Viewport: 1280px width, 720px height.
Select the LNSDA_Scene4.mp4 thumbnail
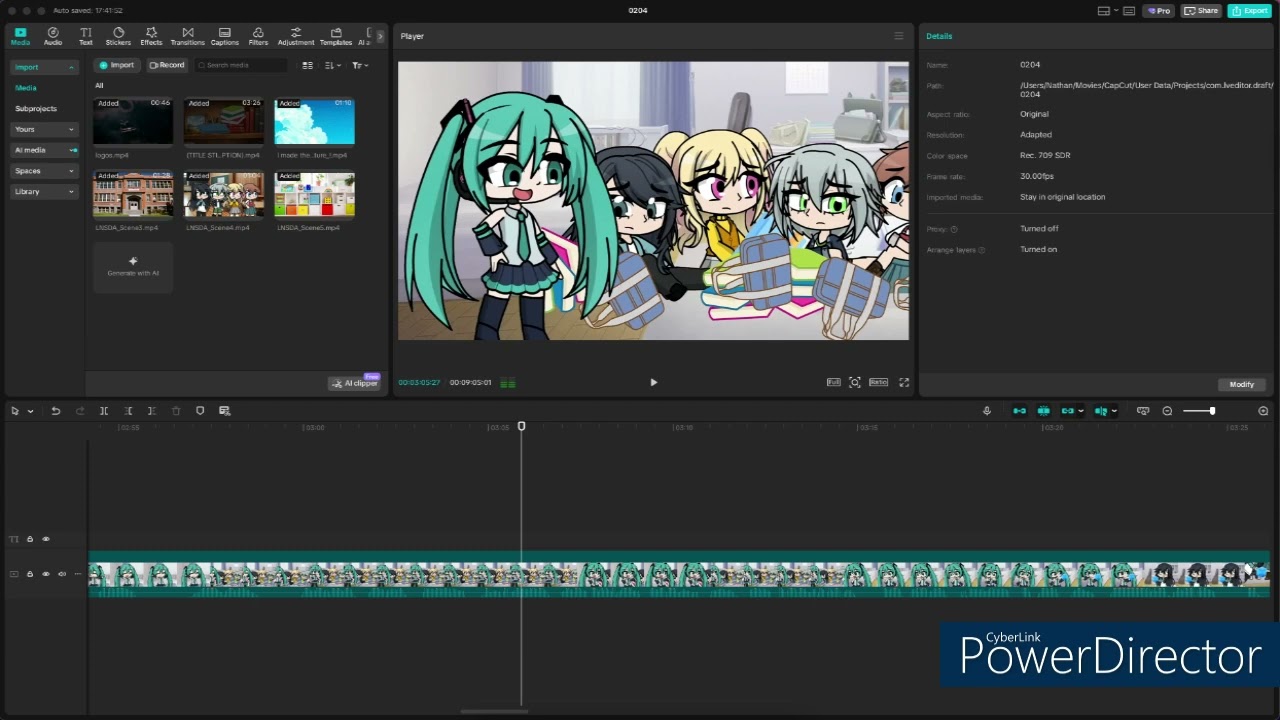pyautogui.click(x=224, y=195)
